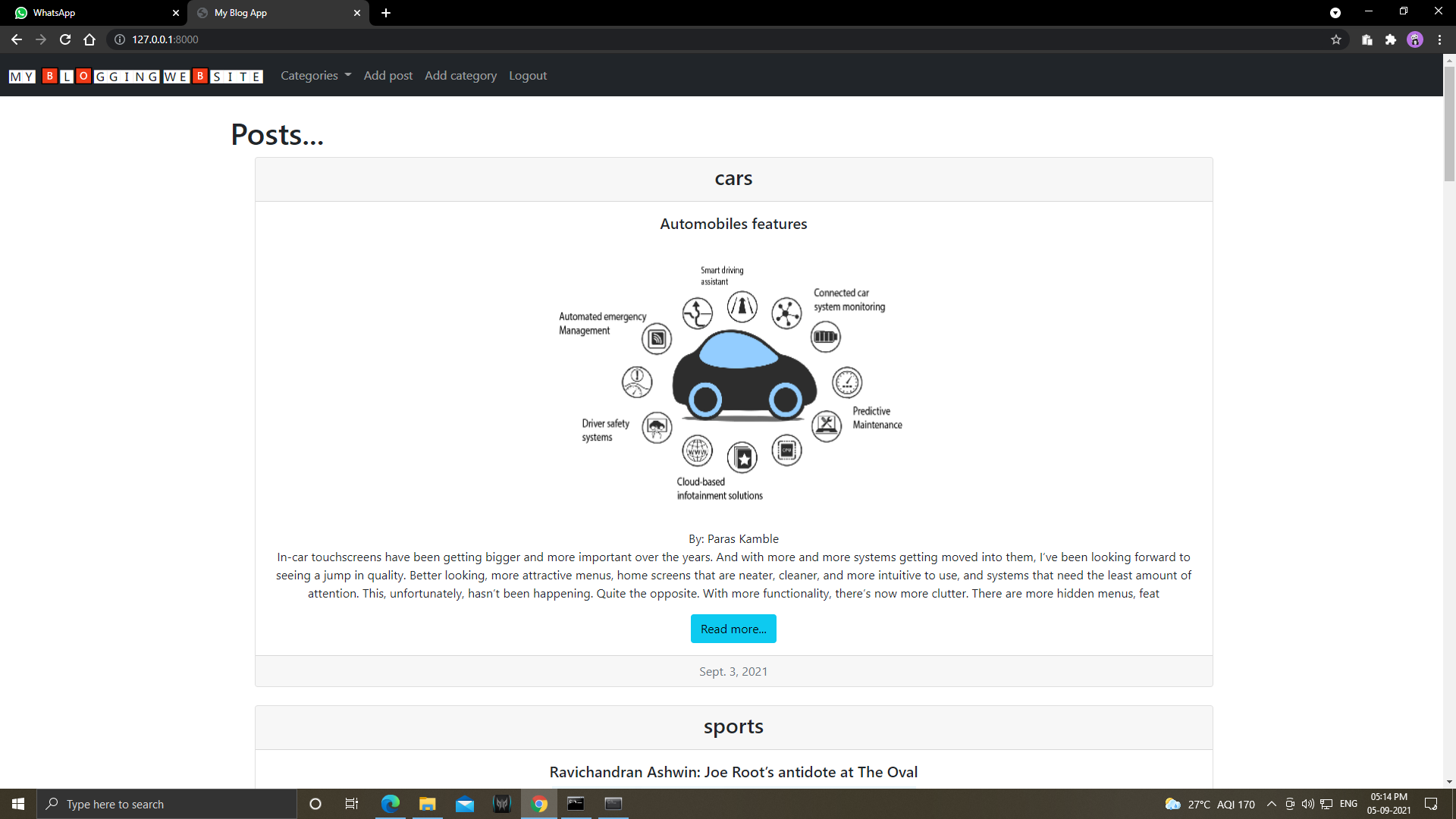This screenshot has width=1456, height=819.
Task: Bookmark this page with star icon
Action: coord(1336,39)
